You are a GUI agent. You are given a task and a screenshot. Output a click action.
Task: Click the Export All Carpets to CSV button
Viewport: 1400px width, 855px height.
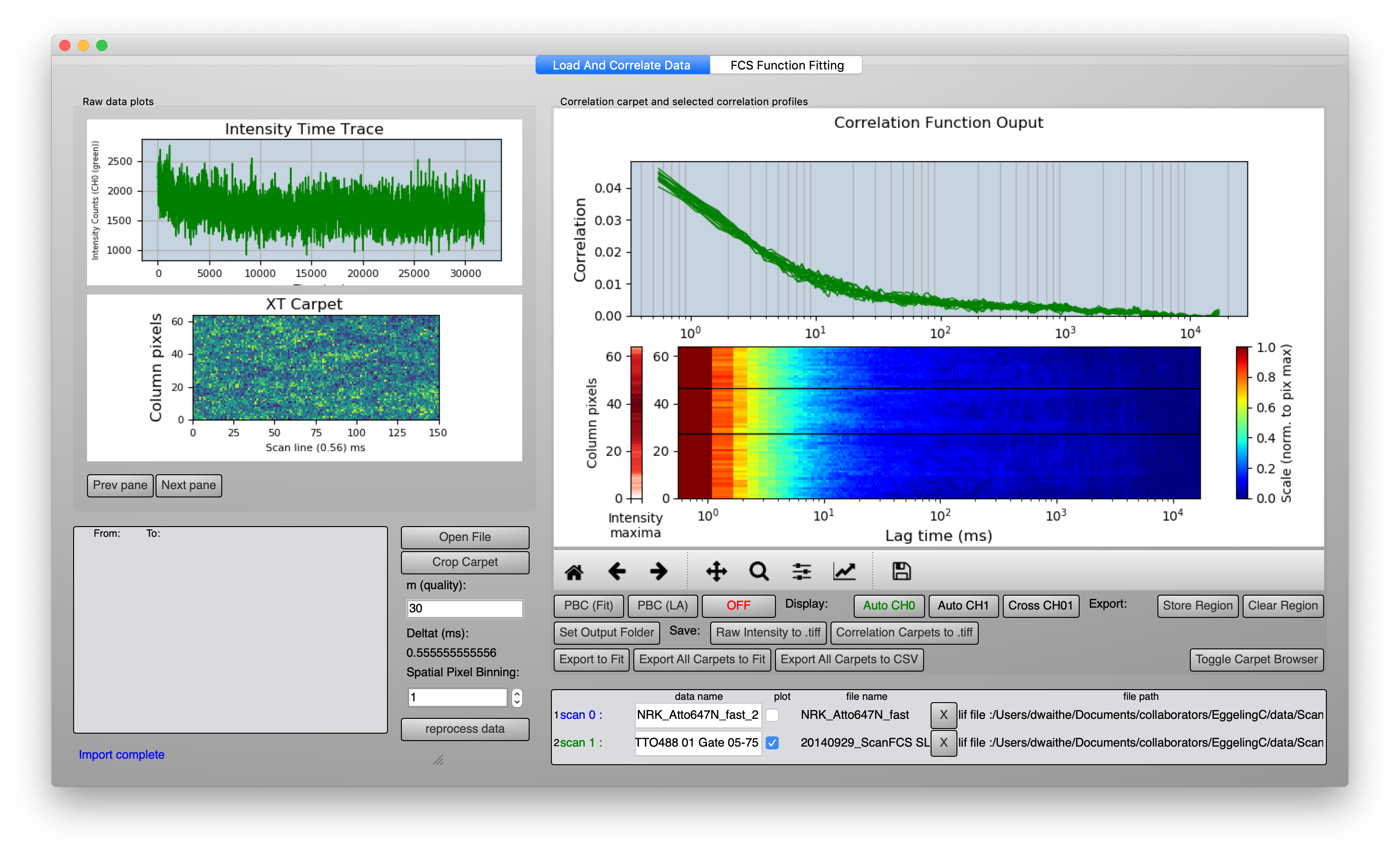pyautogui.click(x=849, y=660)
